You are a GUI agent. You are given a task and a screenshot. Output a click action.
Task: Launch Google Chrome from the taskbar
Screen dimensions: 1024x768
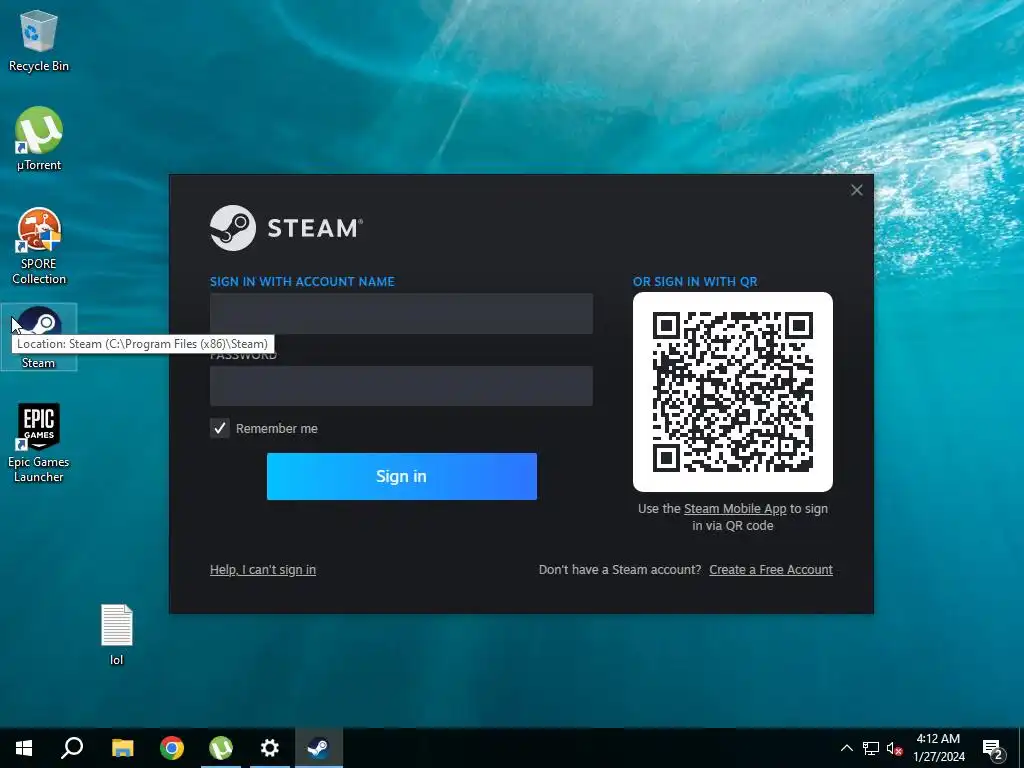[x=172, y=748]
